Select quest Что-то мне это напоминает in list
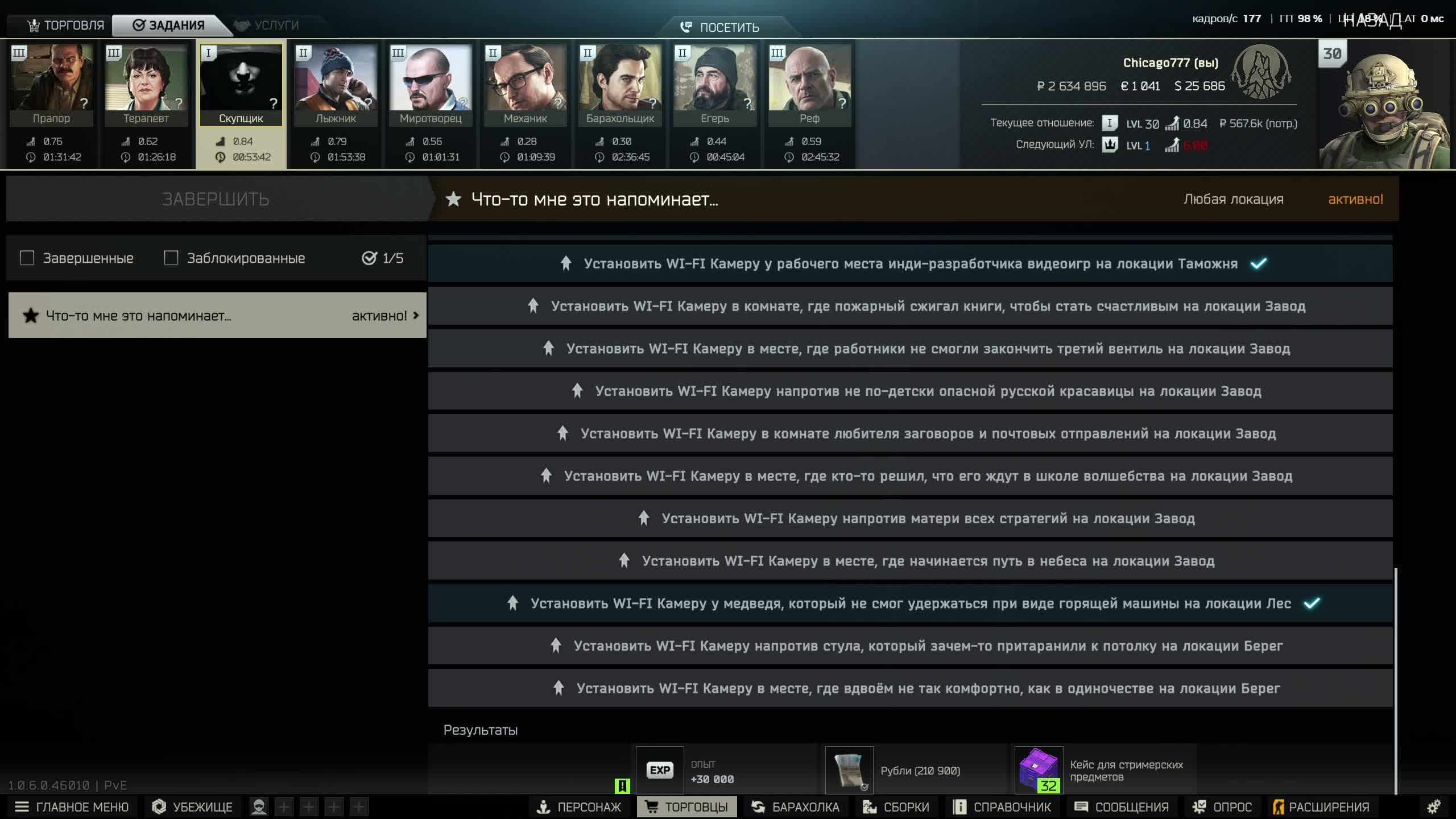This screenshot has height=819, width=1456. (x=217, y=315)
